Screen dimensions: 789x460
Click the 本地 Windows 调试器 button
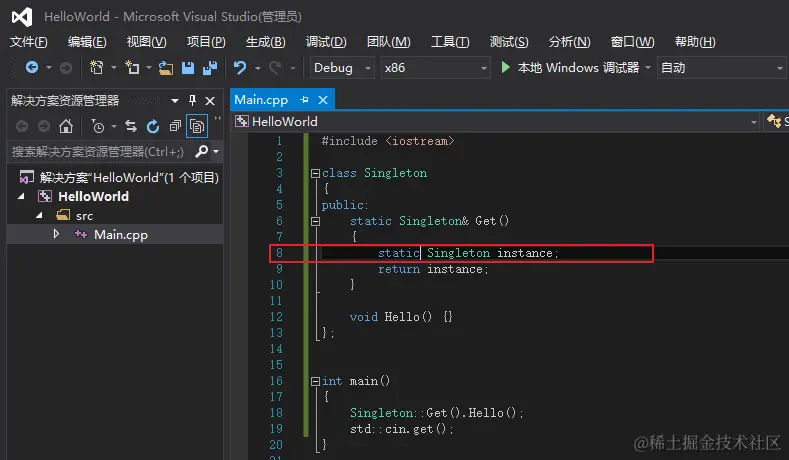(x=570, y=67)
